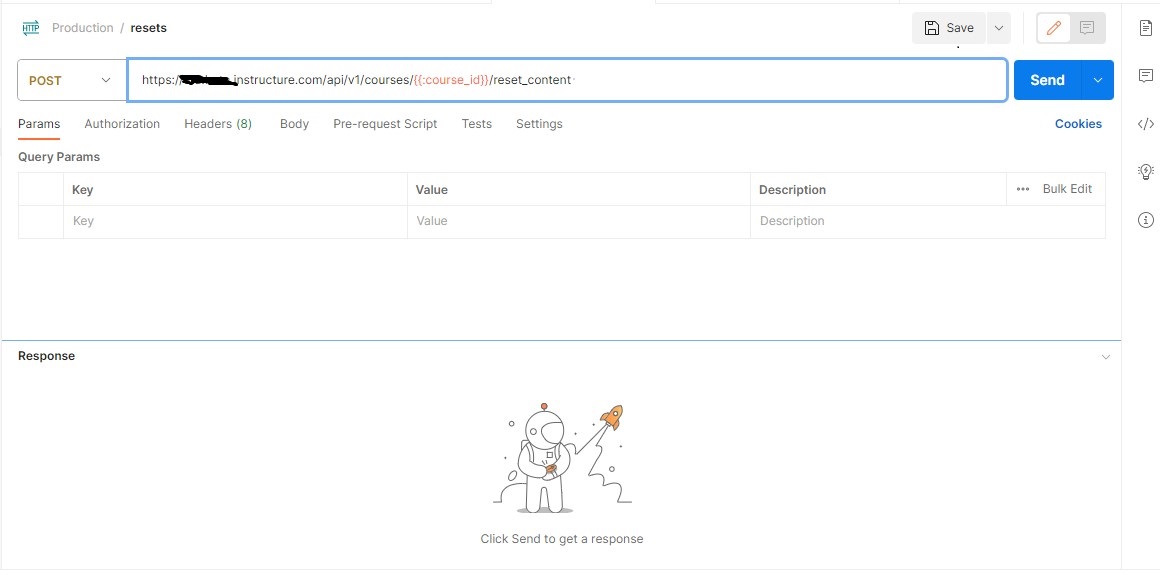The width and height of the screenshot is (1160, 575).
Task: Open the request info icon in sidebar
Action: [x=1145, y=220]
